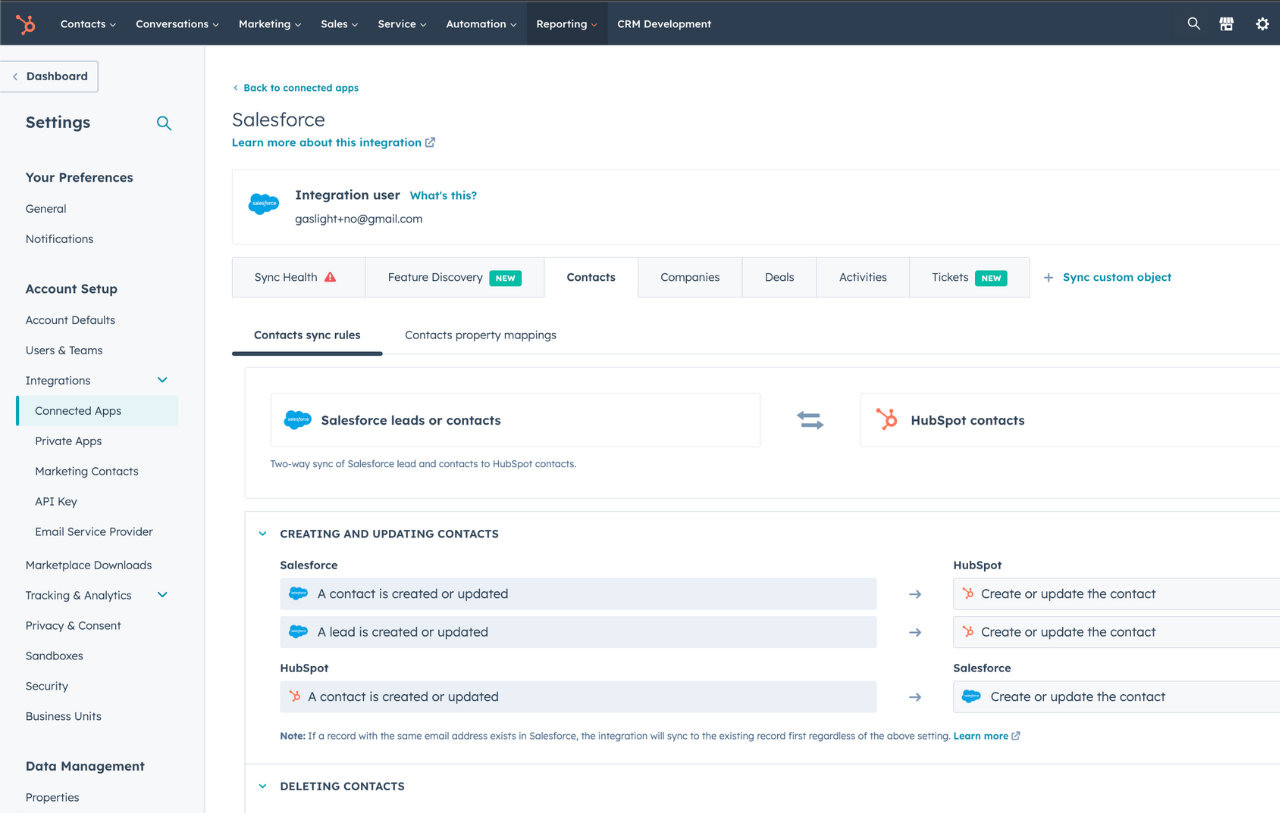Click the HubSpot sprocket logo top-left

(23, 23)
